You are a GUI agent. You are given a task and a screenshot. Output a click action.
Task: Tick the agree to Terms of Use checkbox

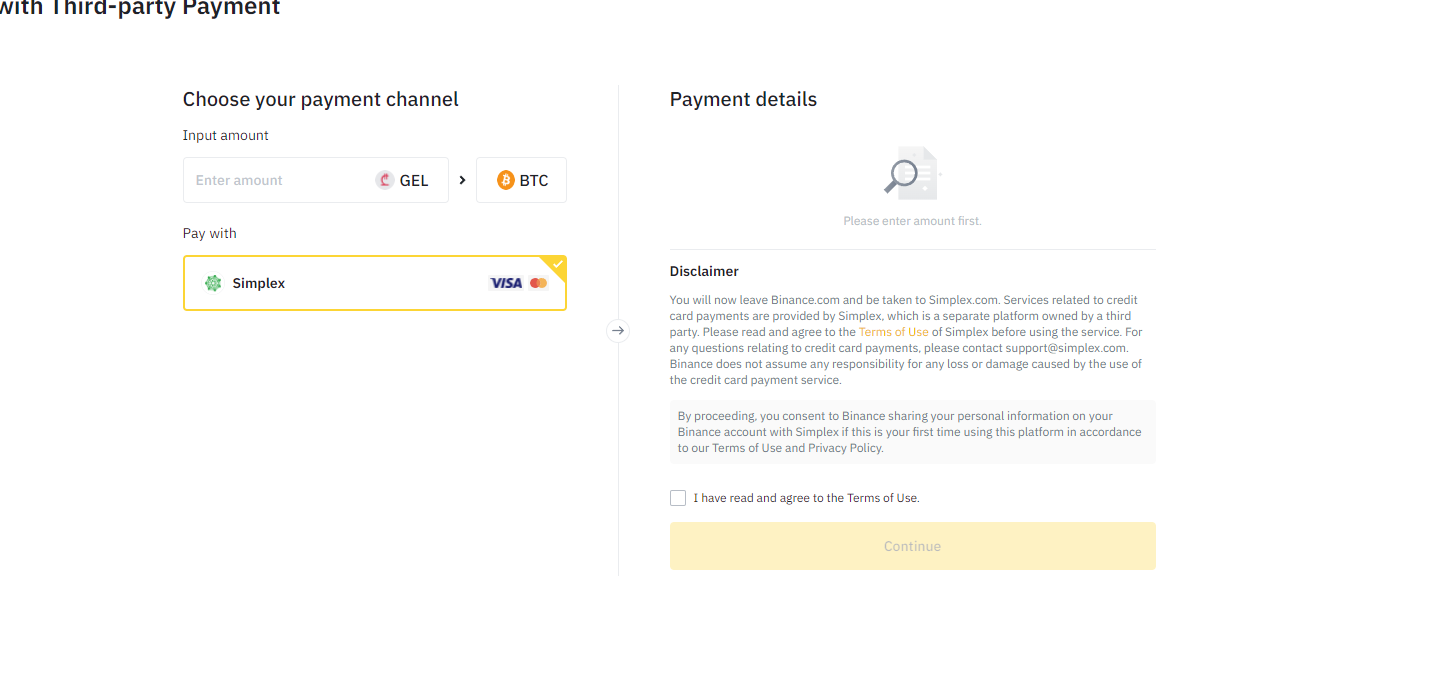click(x=678, y=498)
